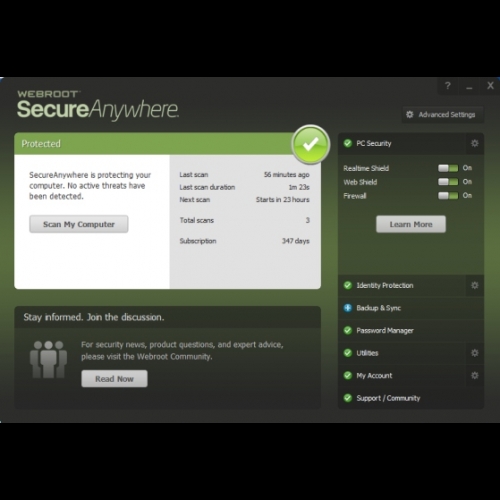Turn off the Firewall switch
This screenshot has height=500, width=500.
tap(448, 195)
